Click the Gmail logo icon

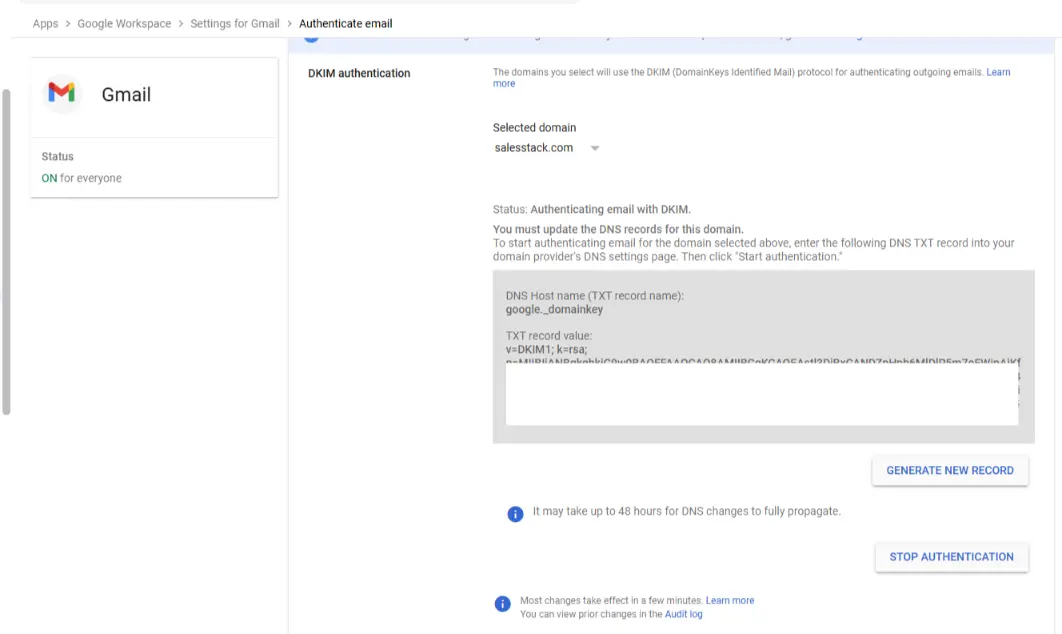[62, 93]
